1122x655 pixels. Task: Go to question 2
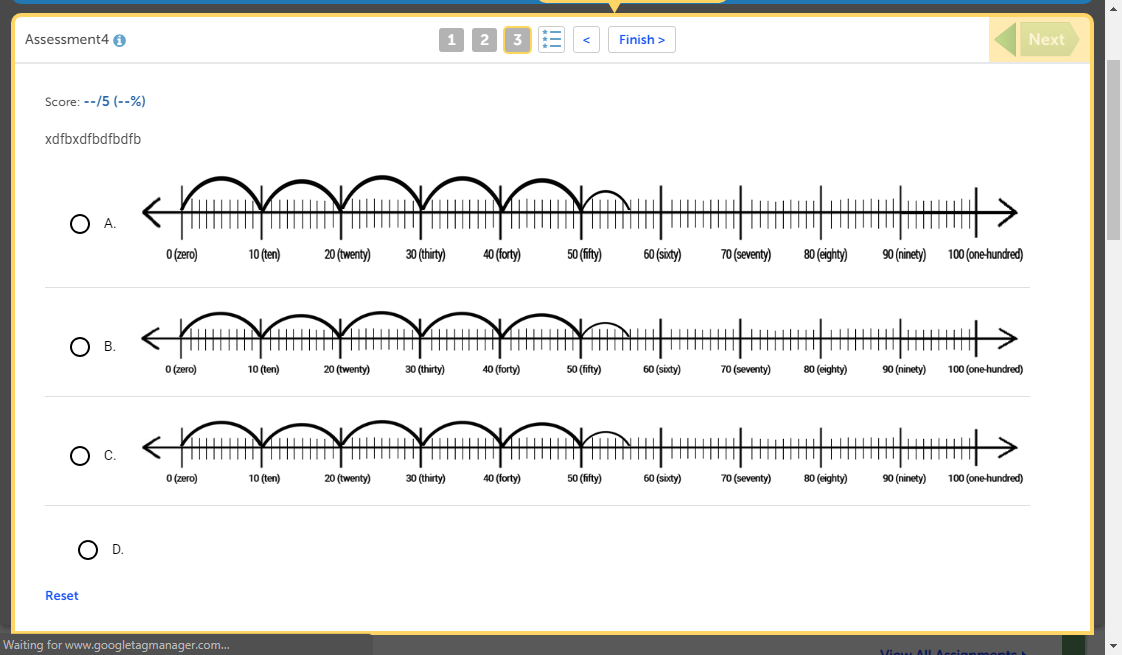(484, 39)
